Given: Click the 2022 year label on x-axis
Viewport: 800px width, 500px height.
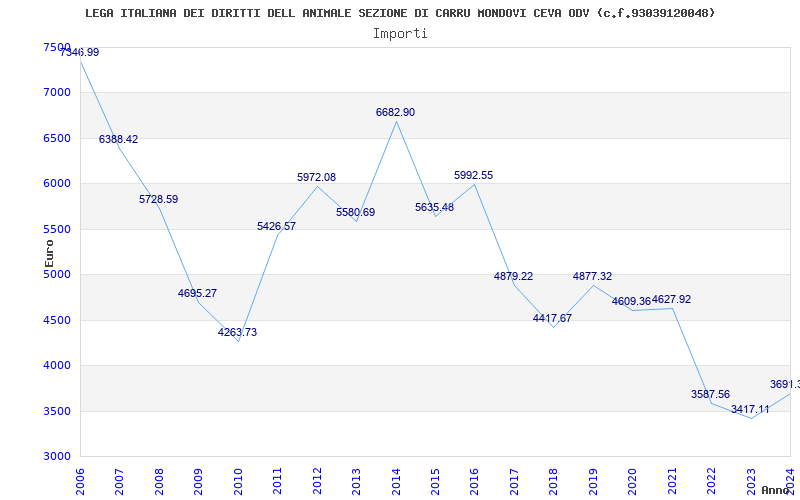Looking at the screenshot, I should (711, 483).
